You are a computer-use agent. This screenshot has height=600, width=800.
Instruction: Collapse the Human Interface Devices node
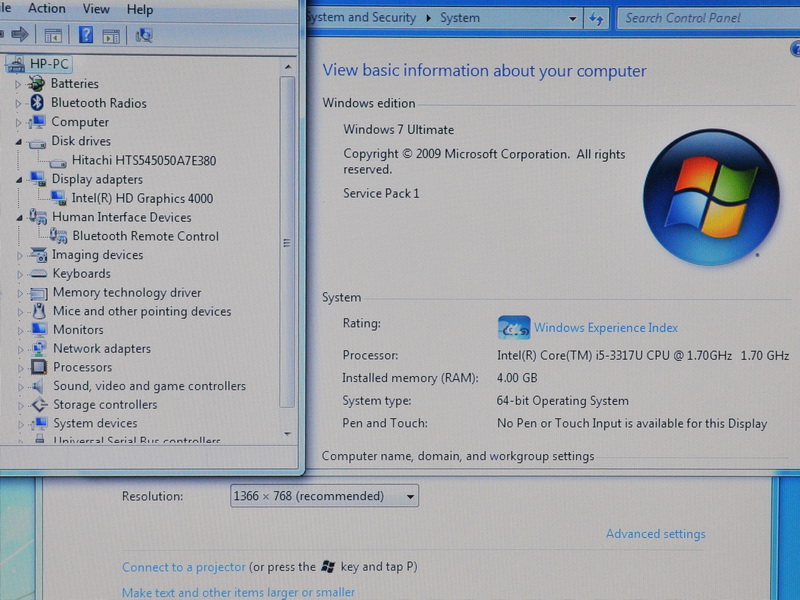(19, 218)
